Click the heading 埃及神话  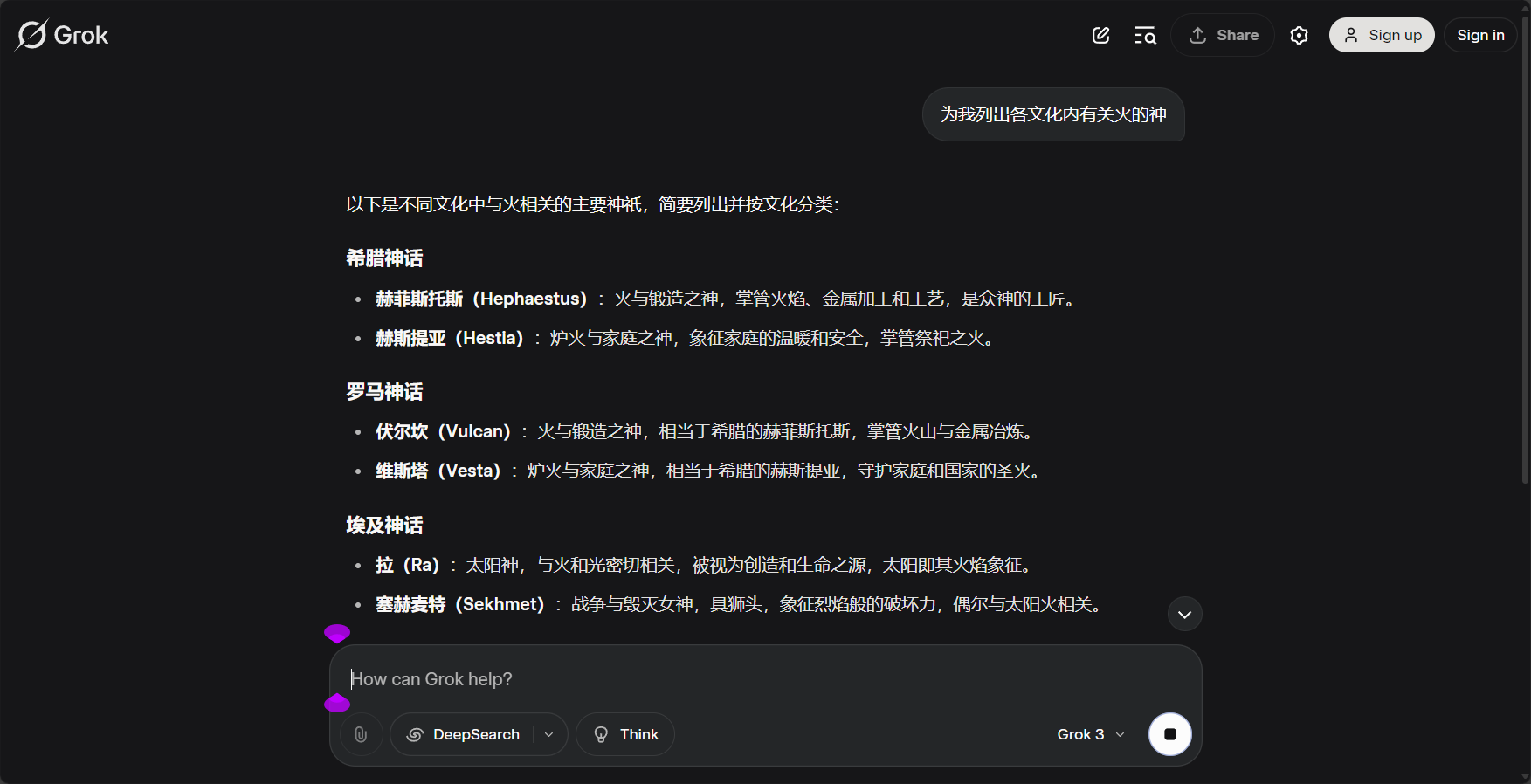coord(384,526)
